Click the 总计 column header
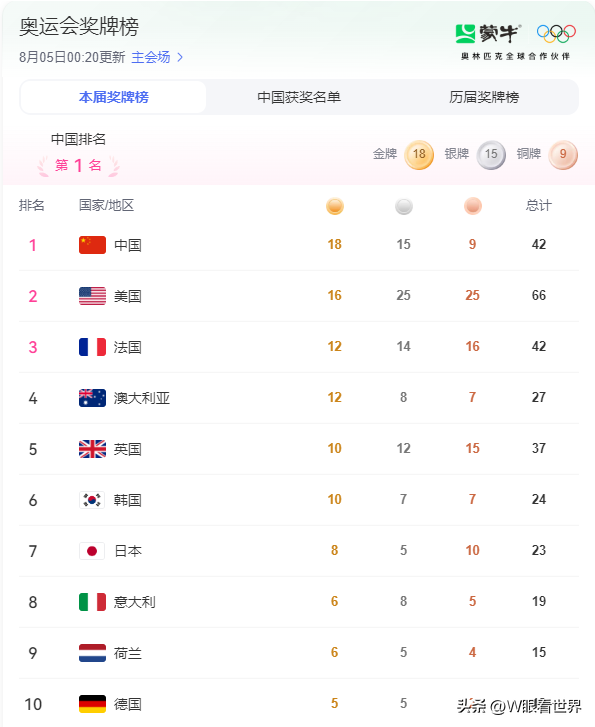Screen dimensions: 595x727 (x=539, y=205)
